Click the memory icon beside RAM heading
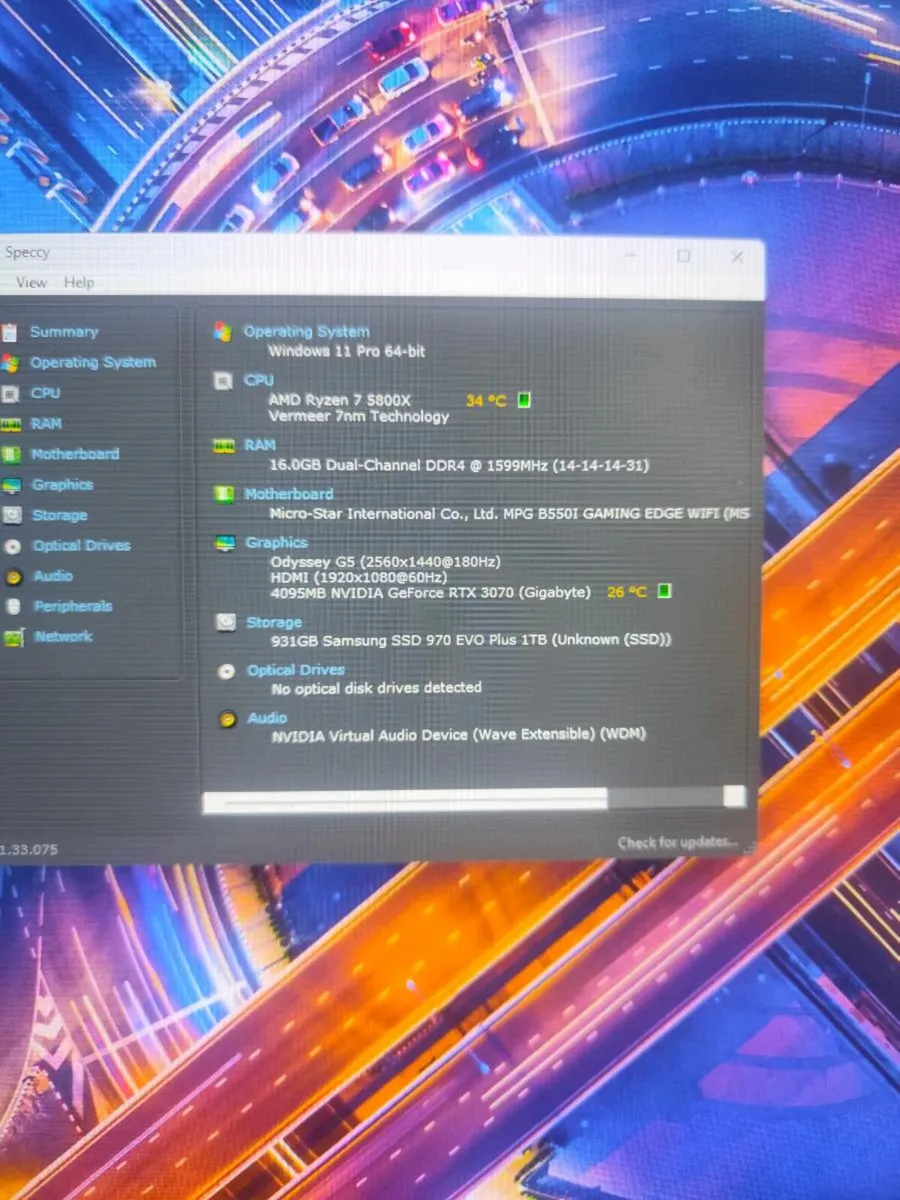This screenshot has height=1200, width=900. [224, 446]
